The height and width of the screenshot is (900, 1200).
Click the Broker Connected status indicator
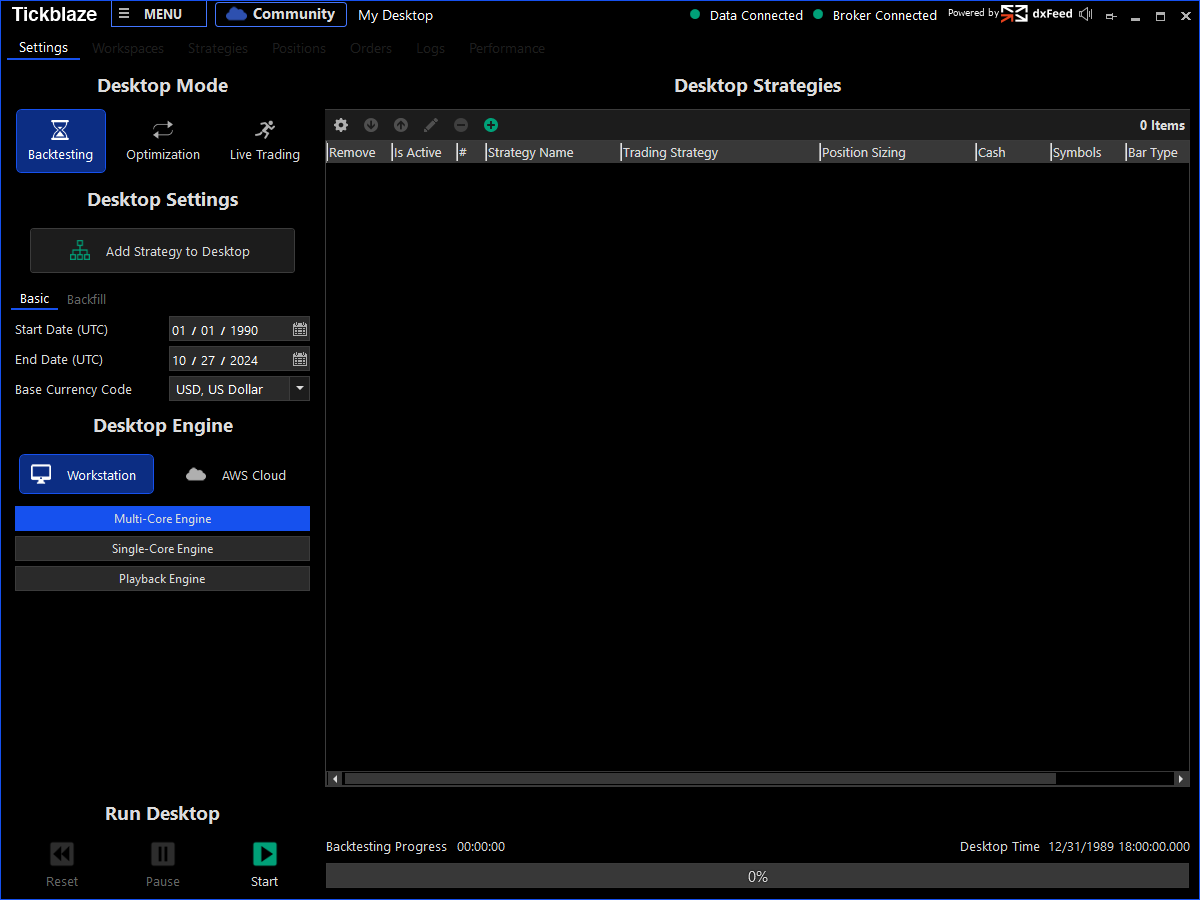coord(875,15)
